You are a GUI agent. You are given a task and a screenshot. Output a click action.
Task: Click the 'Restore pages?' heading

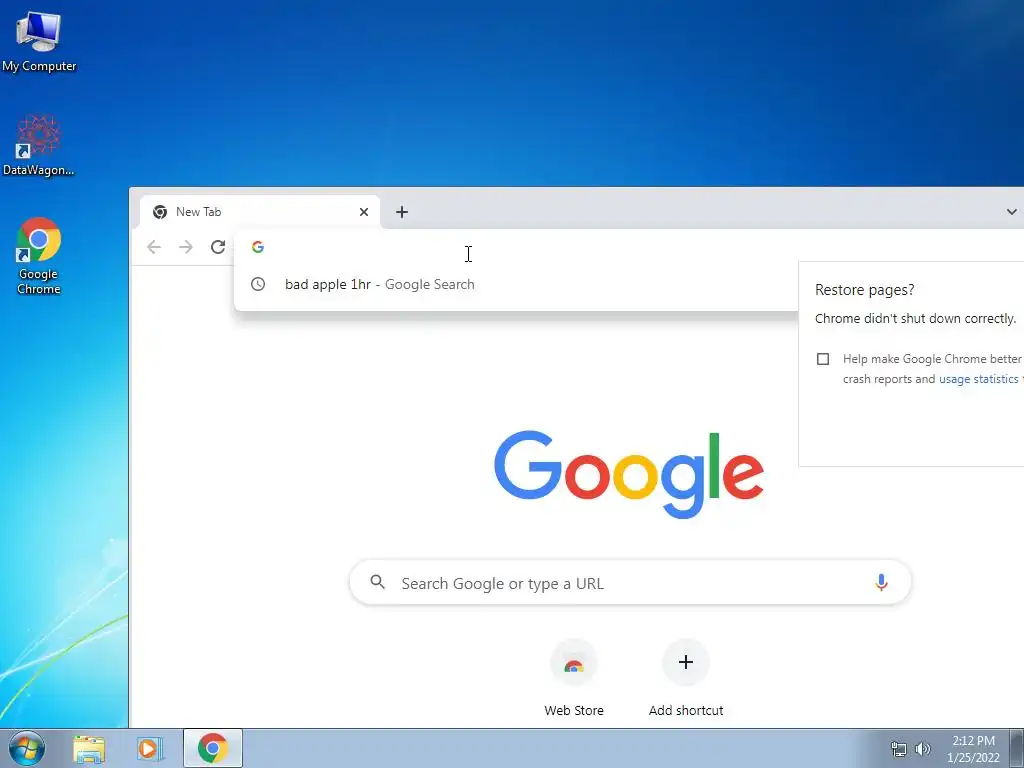coord(865,290)
